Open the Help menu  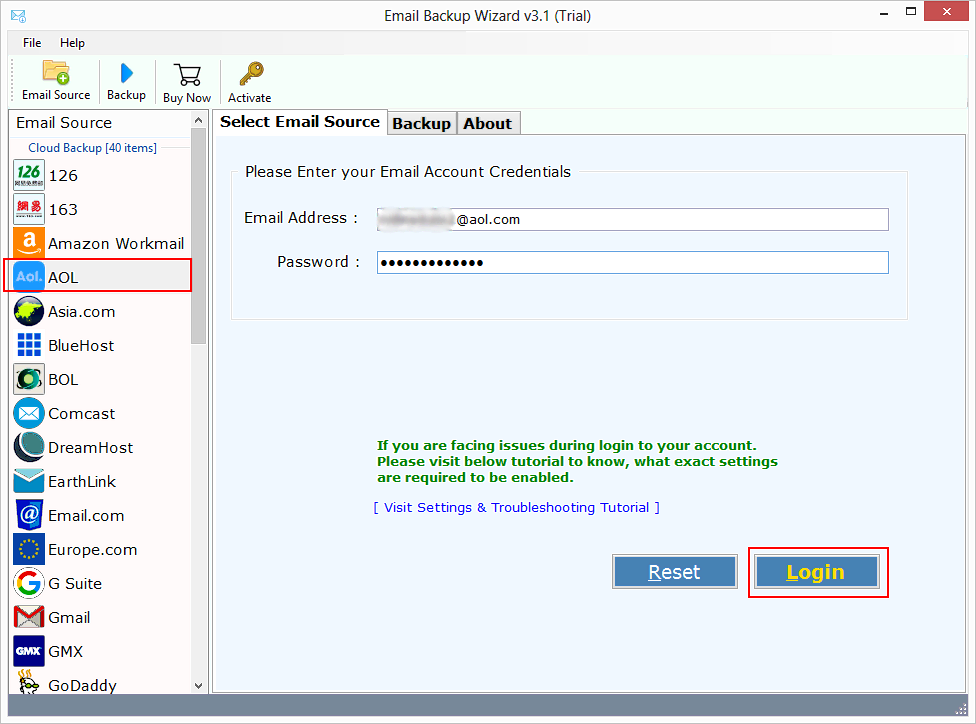[x=72, y=42]
